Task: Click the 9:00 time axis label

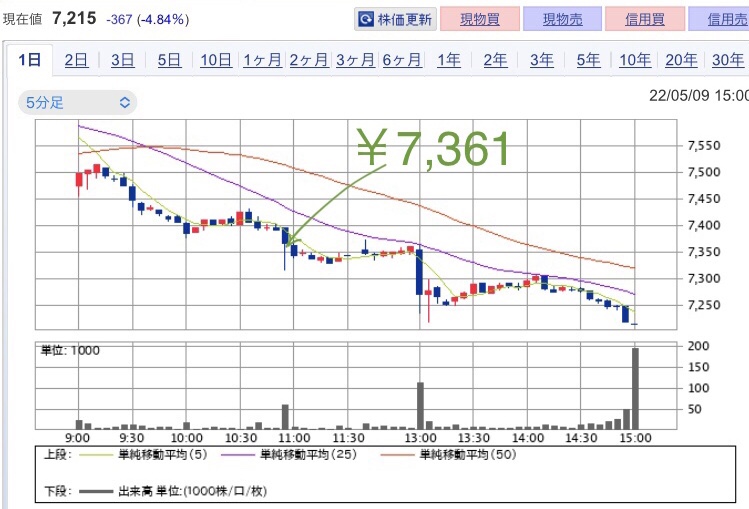Action: pyautogui.click(x=77, y=438)
